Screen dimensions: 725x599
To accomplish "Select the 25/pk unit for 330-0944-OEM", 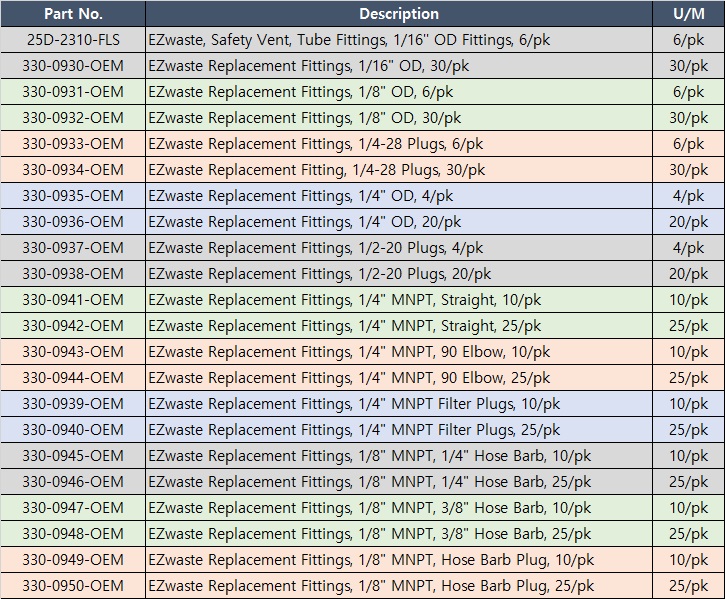I will (688, 377).
